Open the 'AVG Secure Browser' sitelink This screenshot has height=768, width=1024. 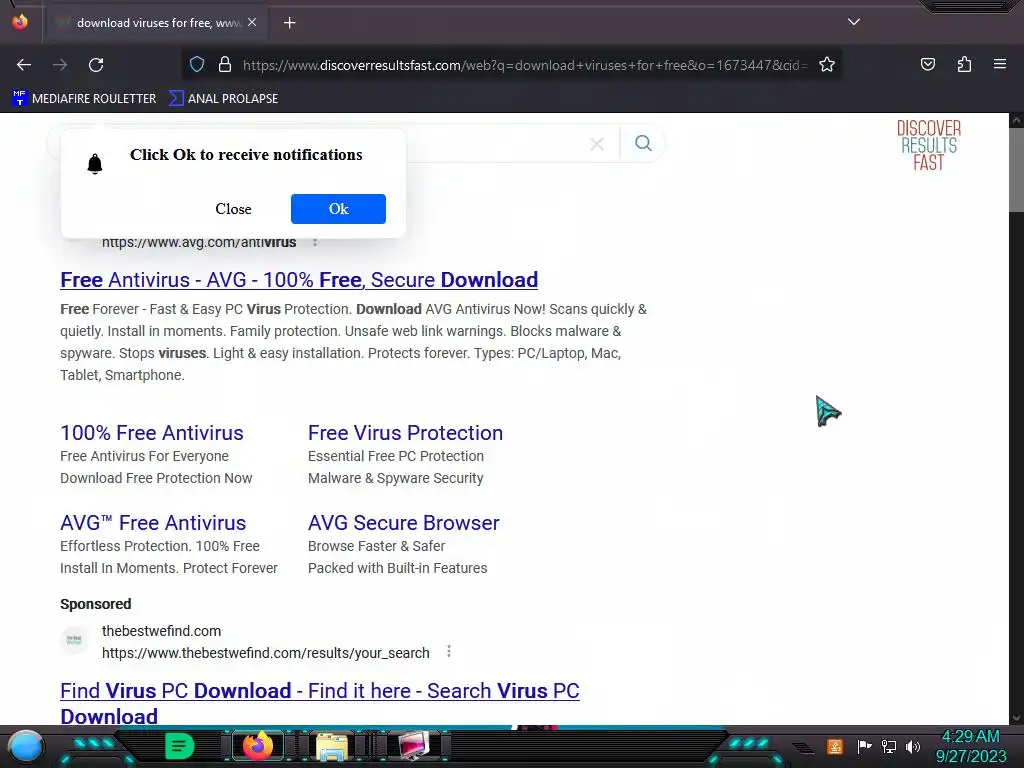404,523
